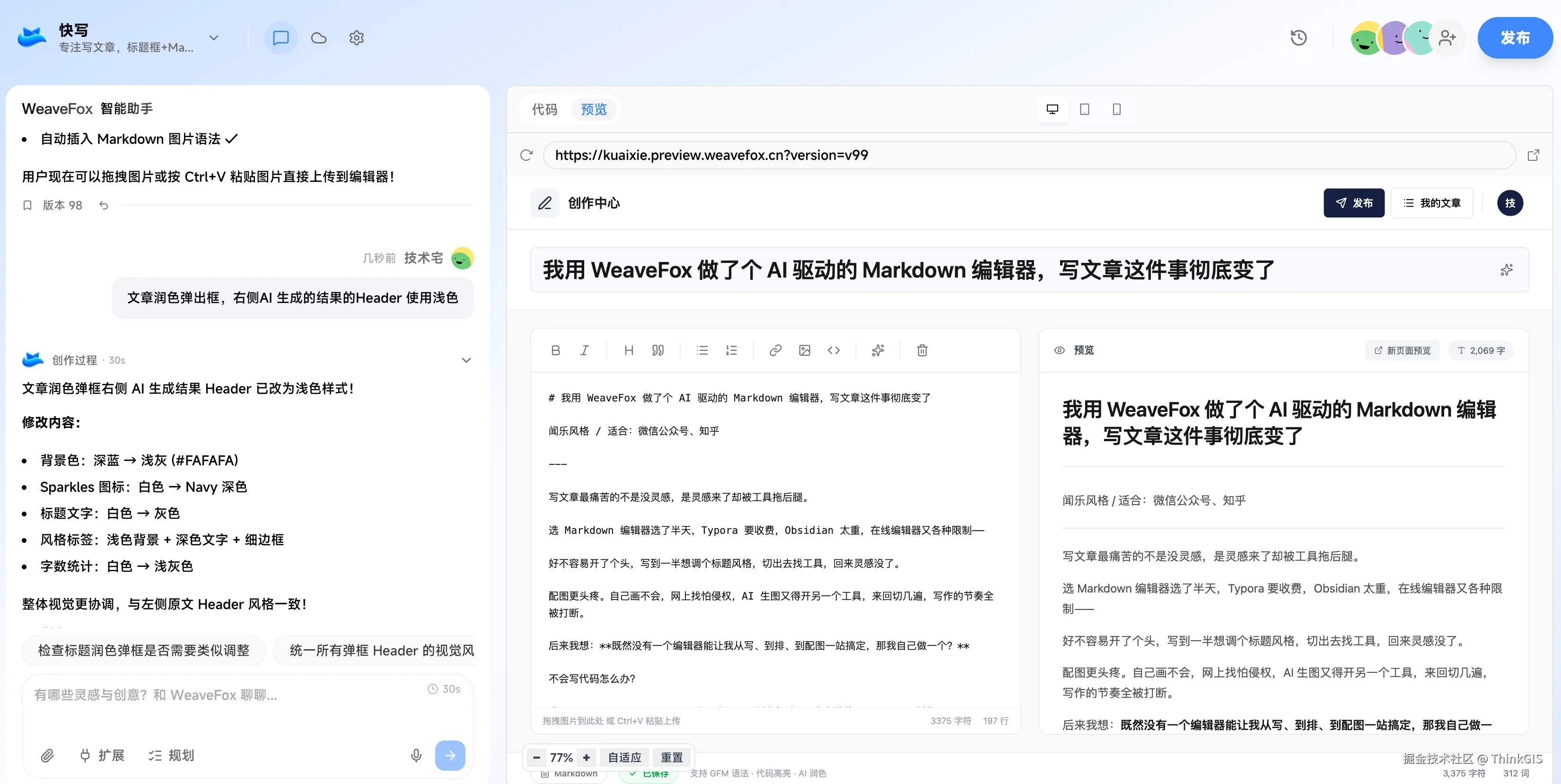Click the pencil icon next to 创作中心
The image size is (1561, 784).
(545, 203)
